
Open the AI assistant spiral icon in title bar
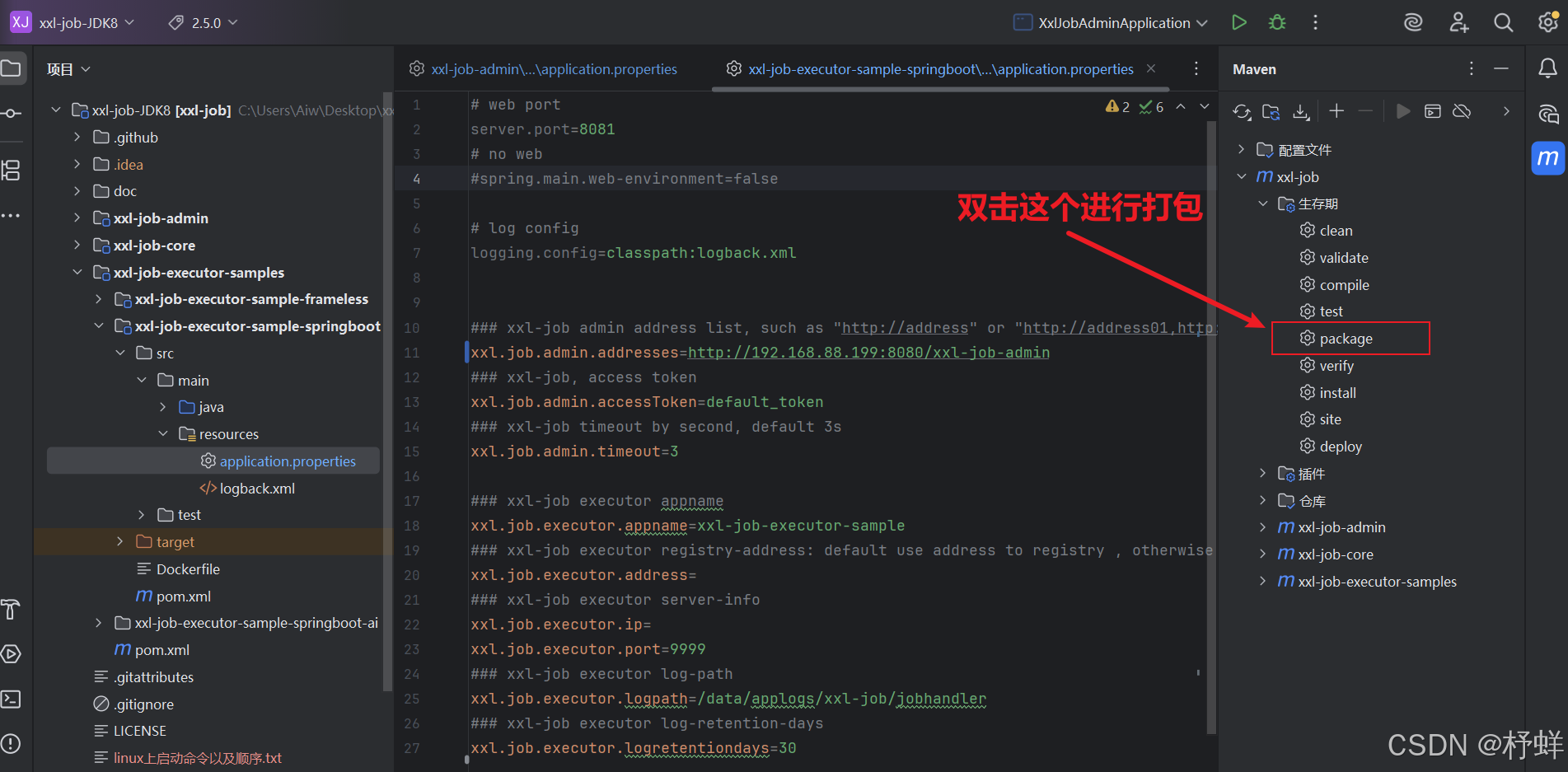(x=1413, y=22)
